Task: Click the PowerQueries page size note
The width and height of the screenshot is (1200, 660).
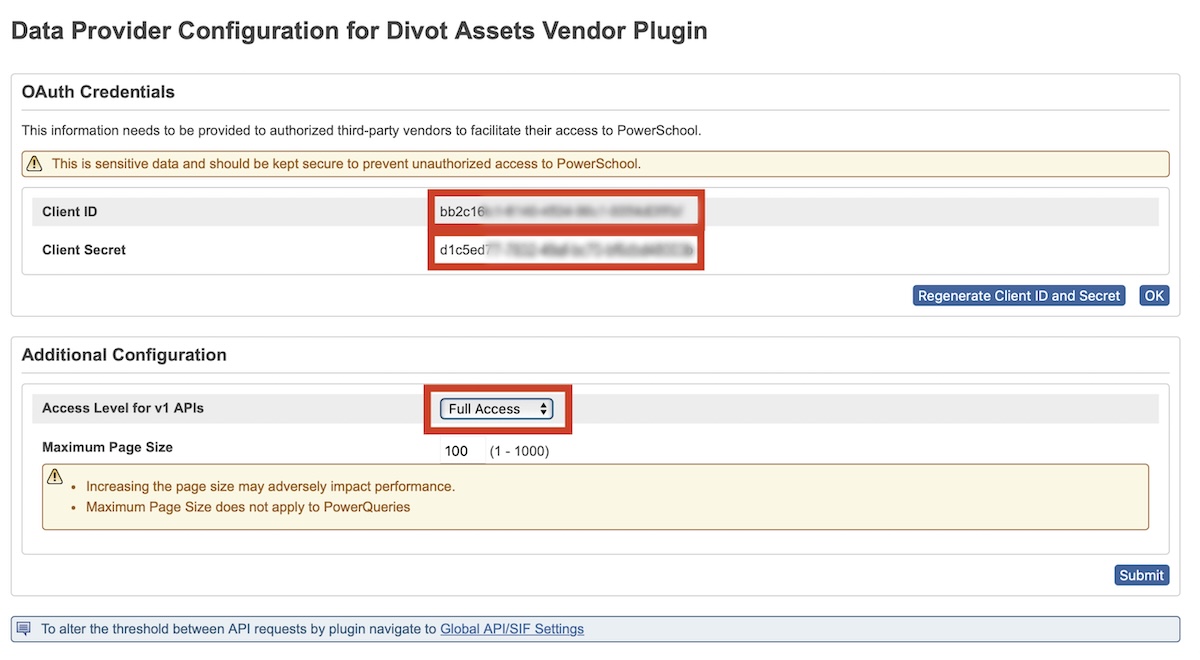Action: pyautogui.click(x=248, y=507)
